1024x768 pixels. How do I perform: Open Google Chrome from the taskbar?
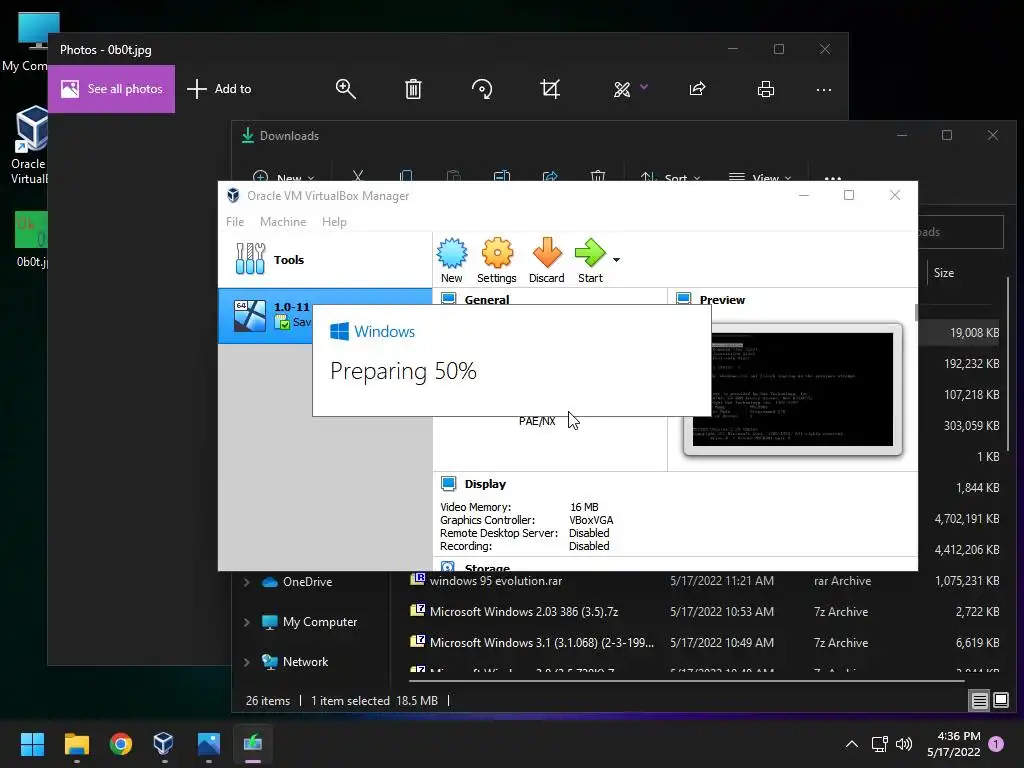coord(121,744)
